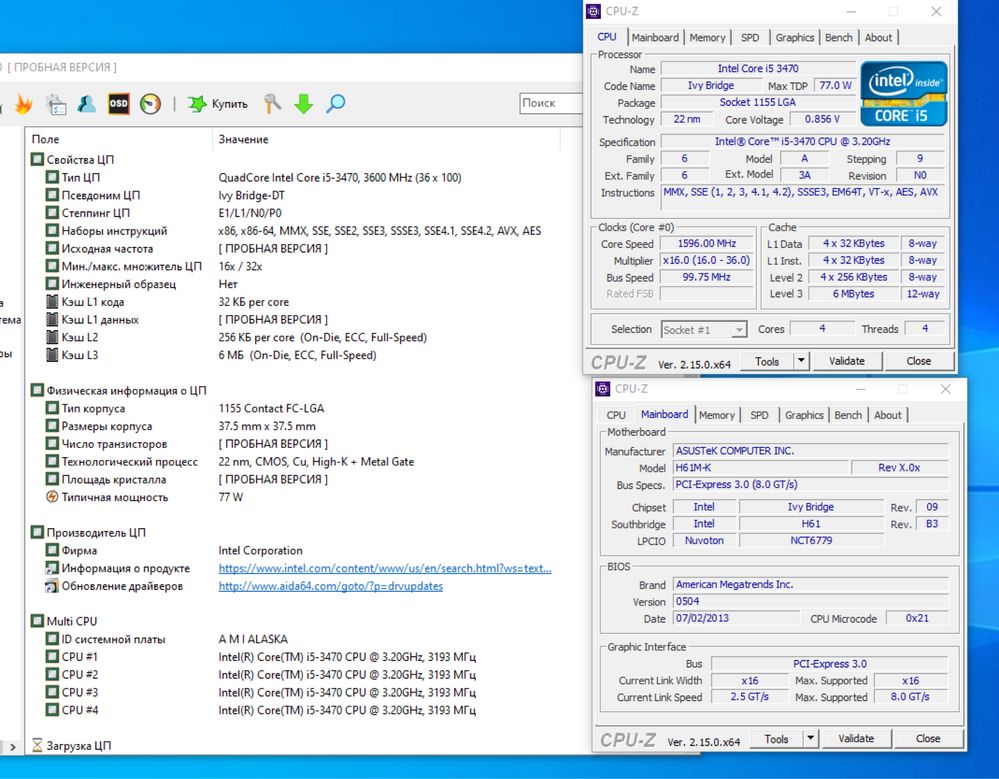Viewport: 999px width, 779px height.
Task: Click the green down-arrow update icon
Action: pyautogui.click(x=304, y=104)
